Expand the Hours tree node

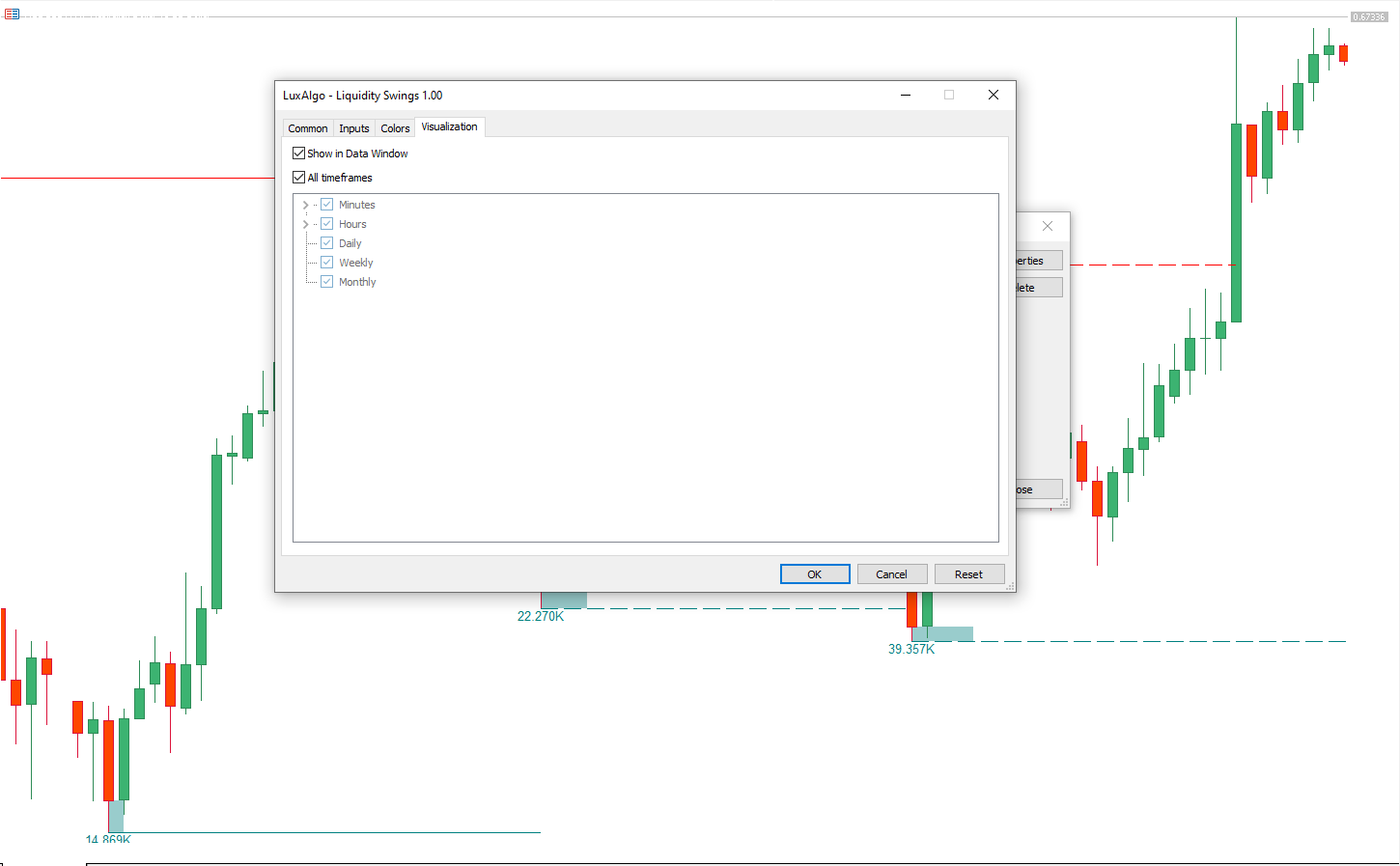coord(306,224)
